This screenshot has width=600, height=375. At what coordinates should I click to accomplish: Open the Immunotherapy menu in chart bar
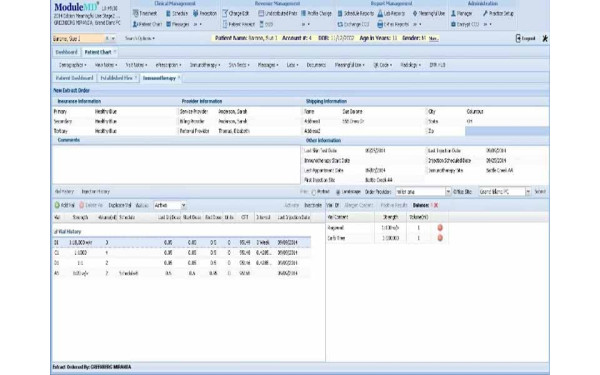point(205,65)
